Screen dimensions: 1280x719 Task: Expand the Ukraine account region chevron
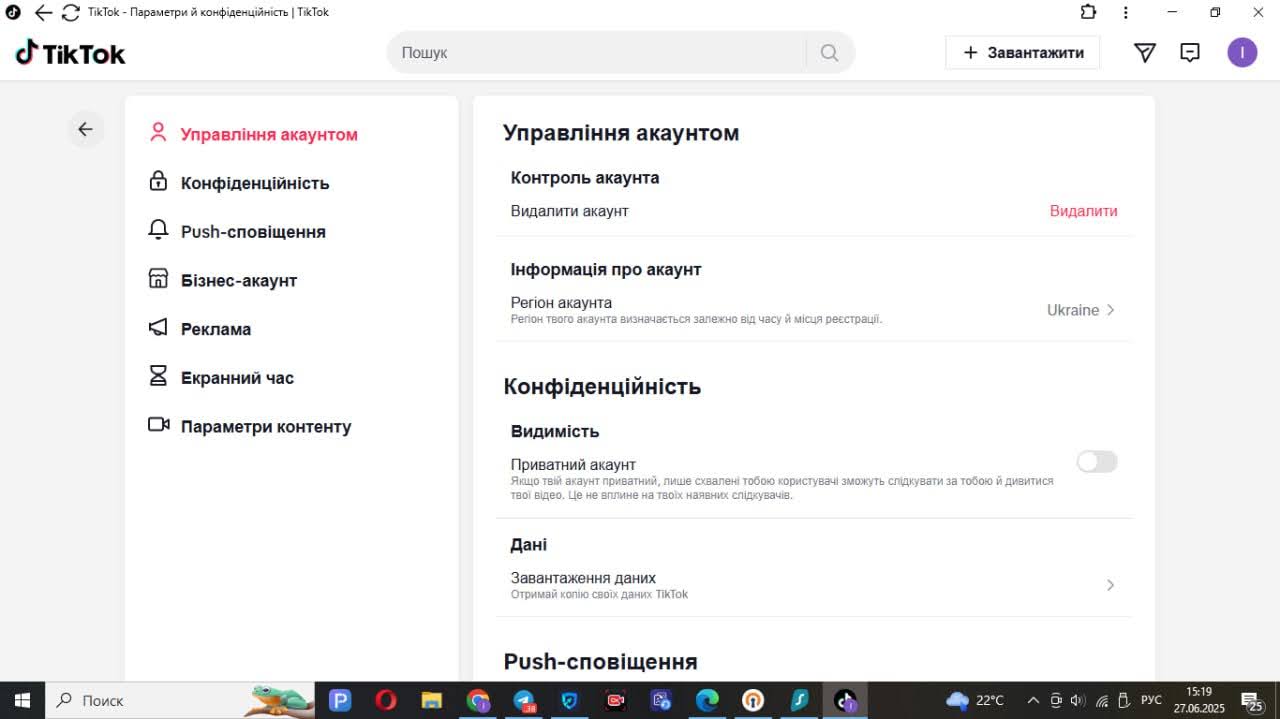tap(1109, 310)
